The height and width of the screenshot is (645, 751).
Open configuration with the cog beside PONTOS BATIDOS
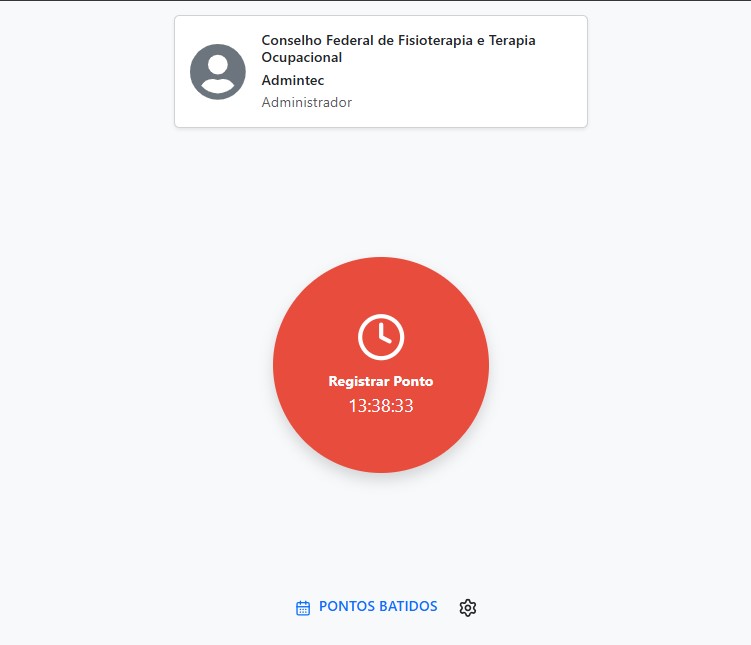tap(467, 608)
